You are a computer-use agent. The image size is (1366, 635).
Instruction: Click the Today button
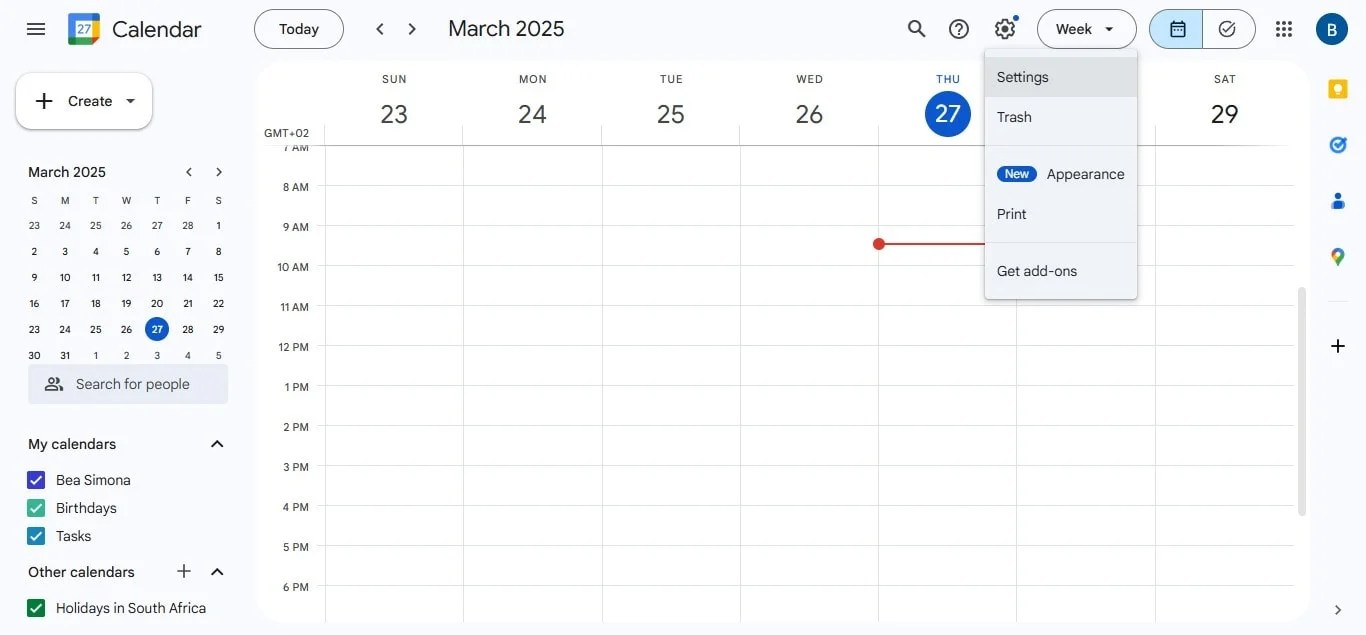point(299,29)
